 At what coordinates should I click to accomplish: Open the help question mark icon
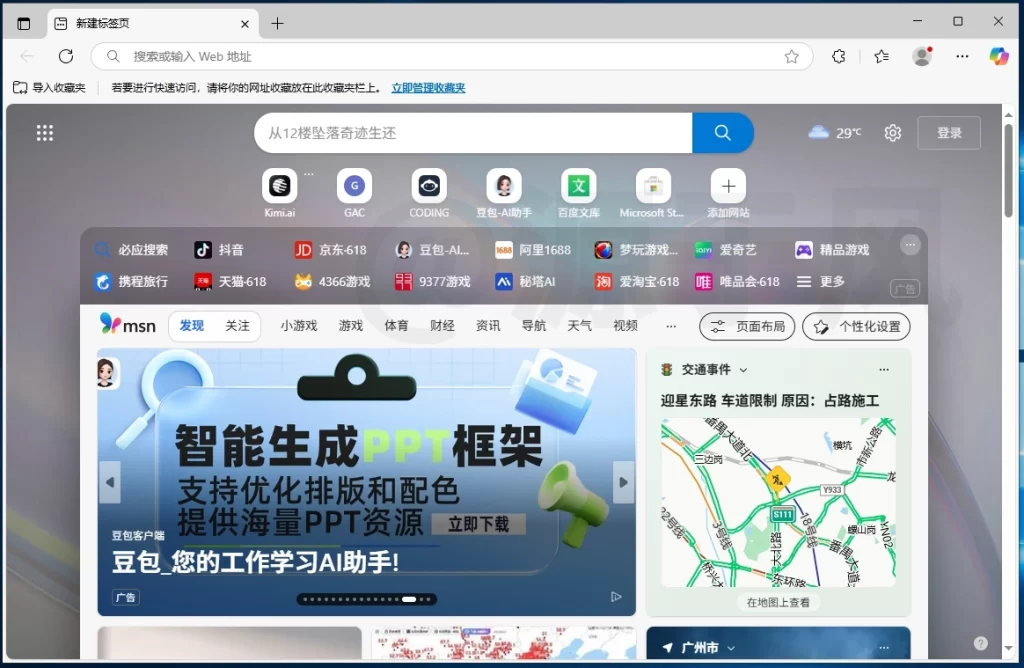coord(980,643)
